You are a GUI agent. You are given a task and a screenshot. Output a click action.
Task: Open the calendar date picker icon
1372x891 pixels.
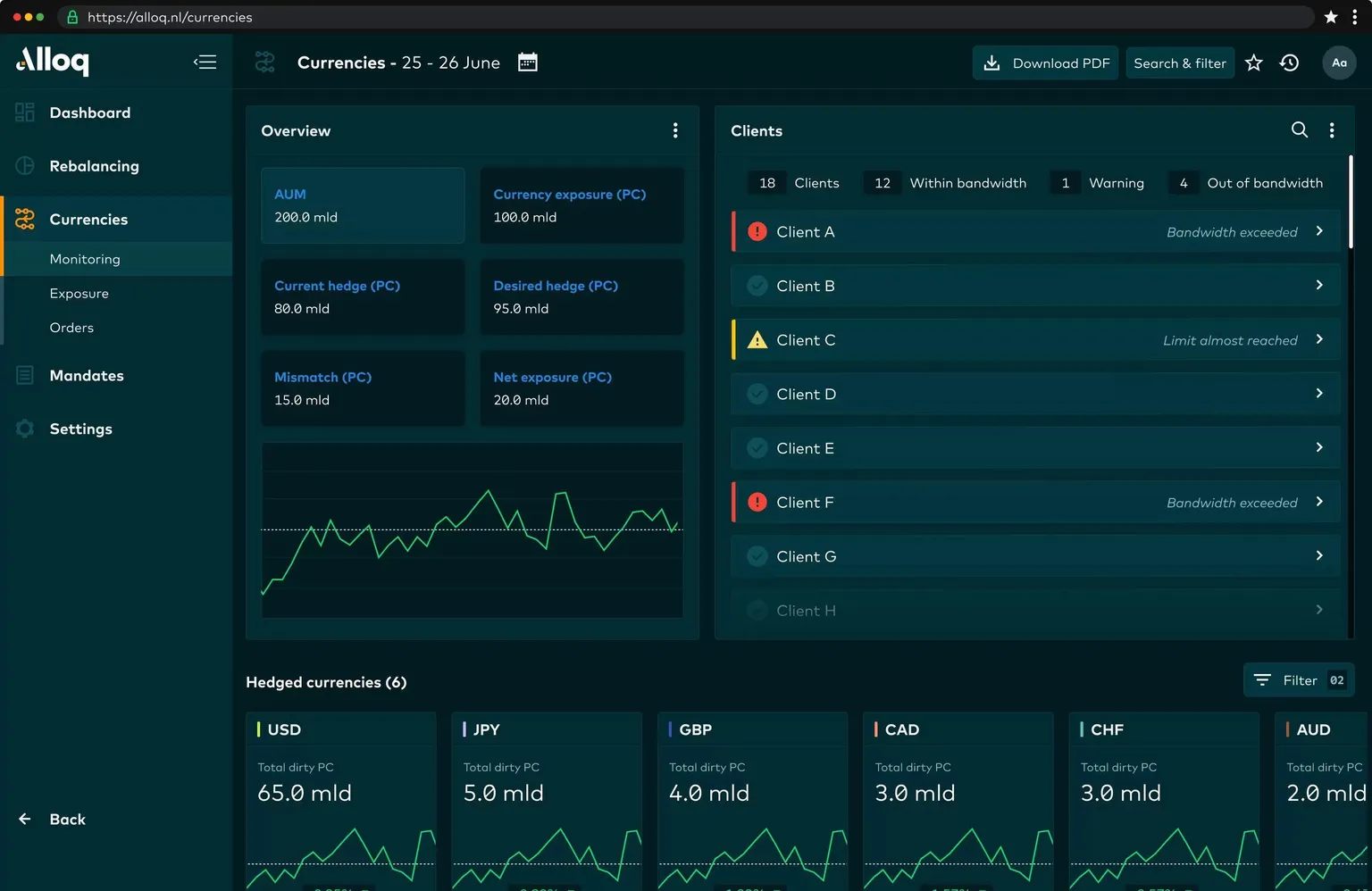click(x=528, y=62)
